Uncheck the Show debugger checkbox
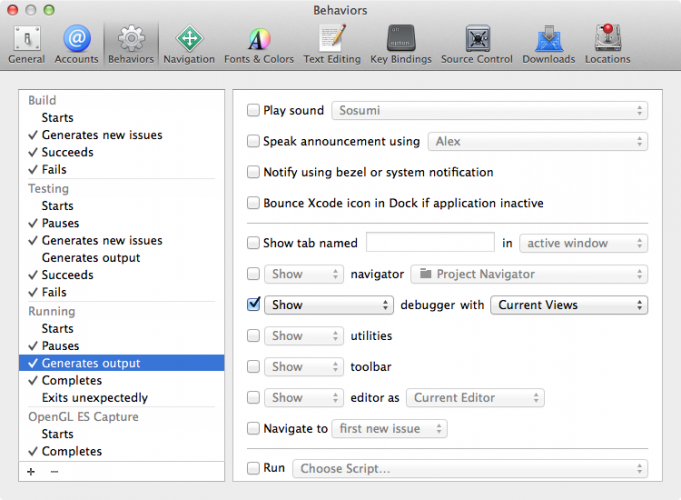681x500 pixels. [253, 304]
